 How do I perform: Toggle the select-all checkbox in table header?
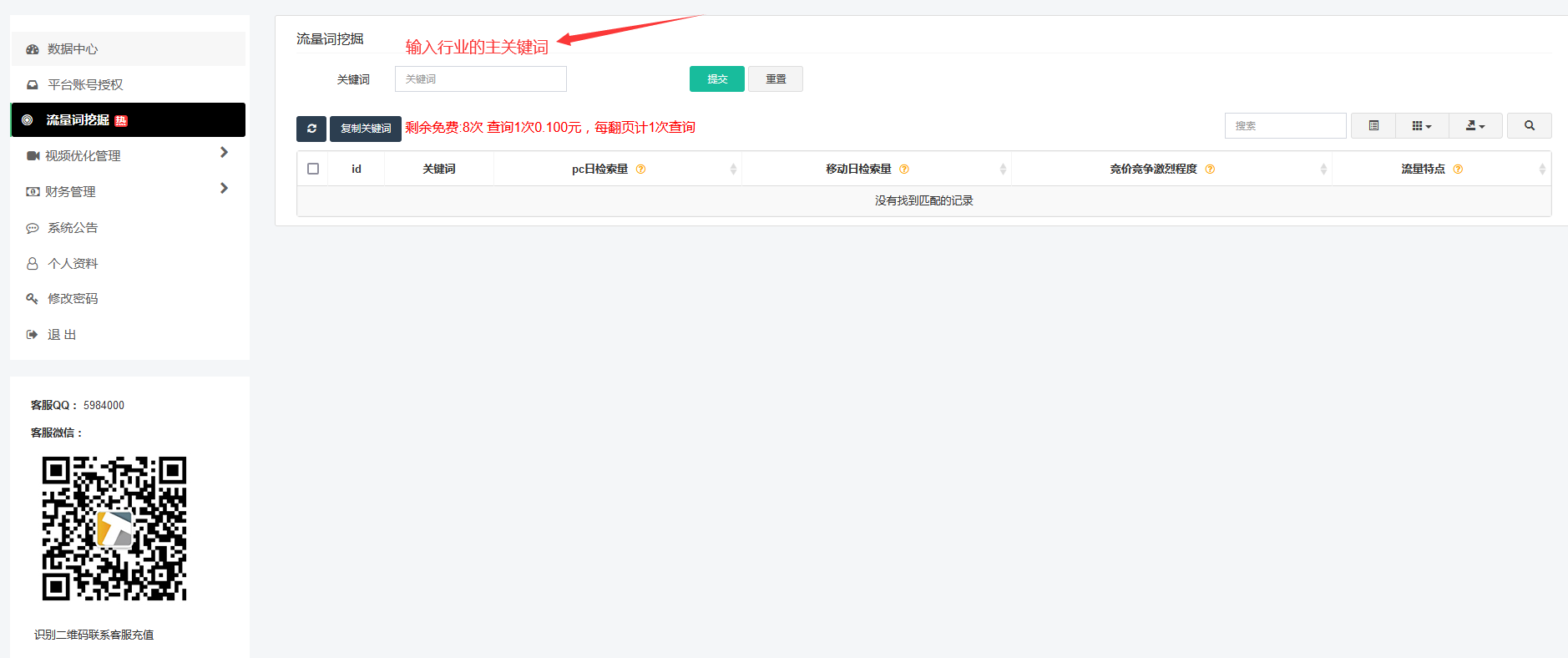point(313,169)
